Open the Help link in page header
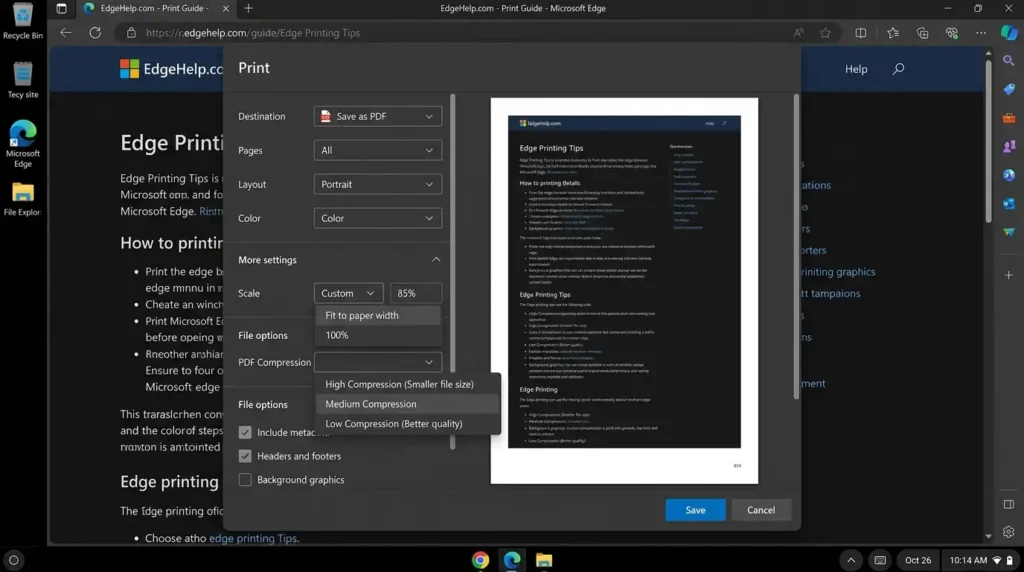 (856, 69)
